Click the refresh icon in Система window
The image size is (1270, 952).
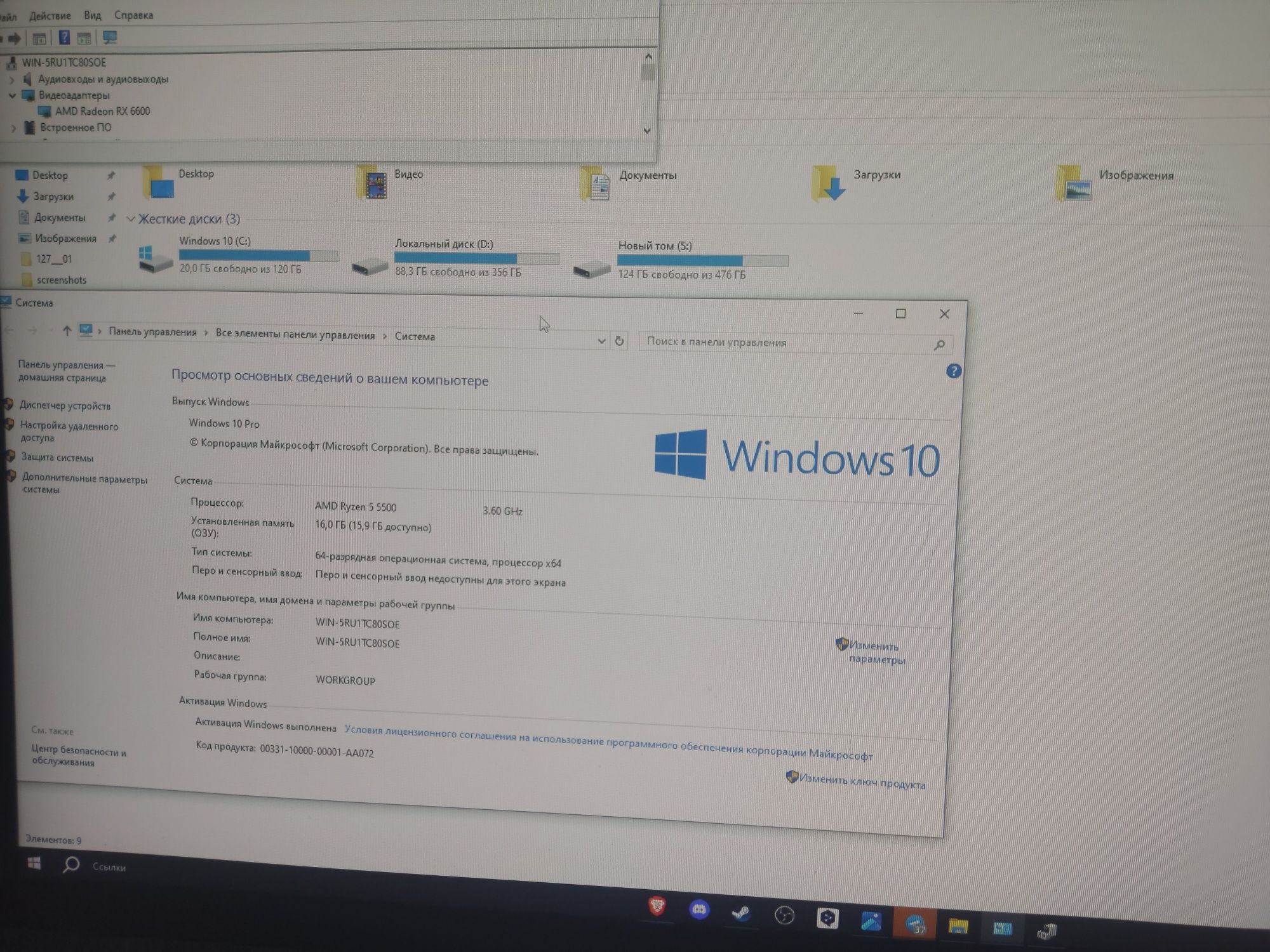pyautogui.click(x=619, y=341)
